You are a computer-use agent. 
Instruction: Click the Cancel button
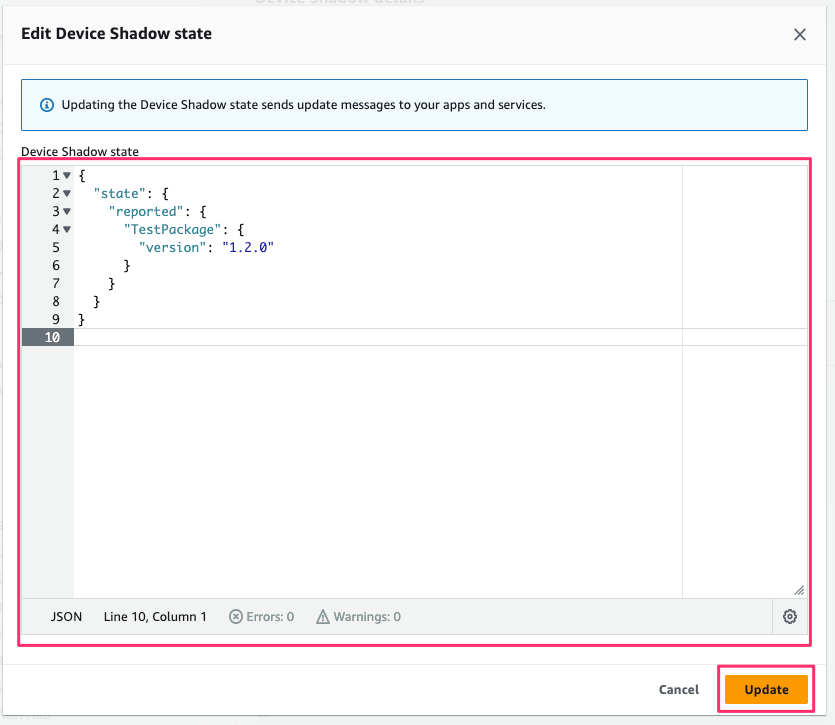pyautogui.click(x=678, y=689)
